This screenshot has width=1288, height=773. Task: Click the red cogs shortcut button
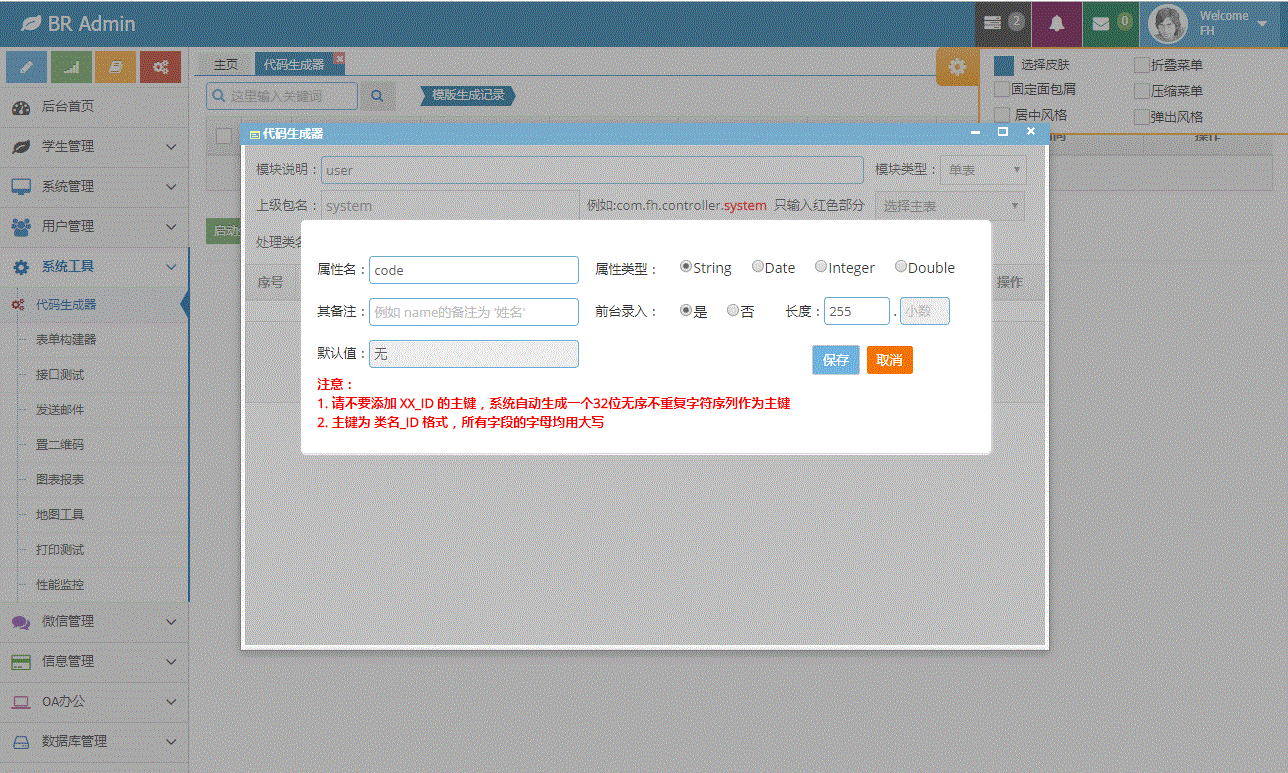click(x=160, y=67)
